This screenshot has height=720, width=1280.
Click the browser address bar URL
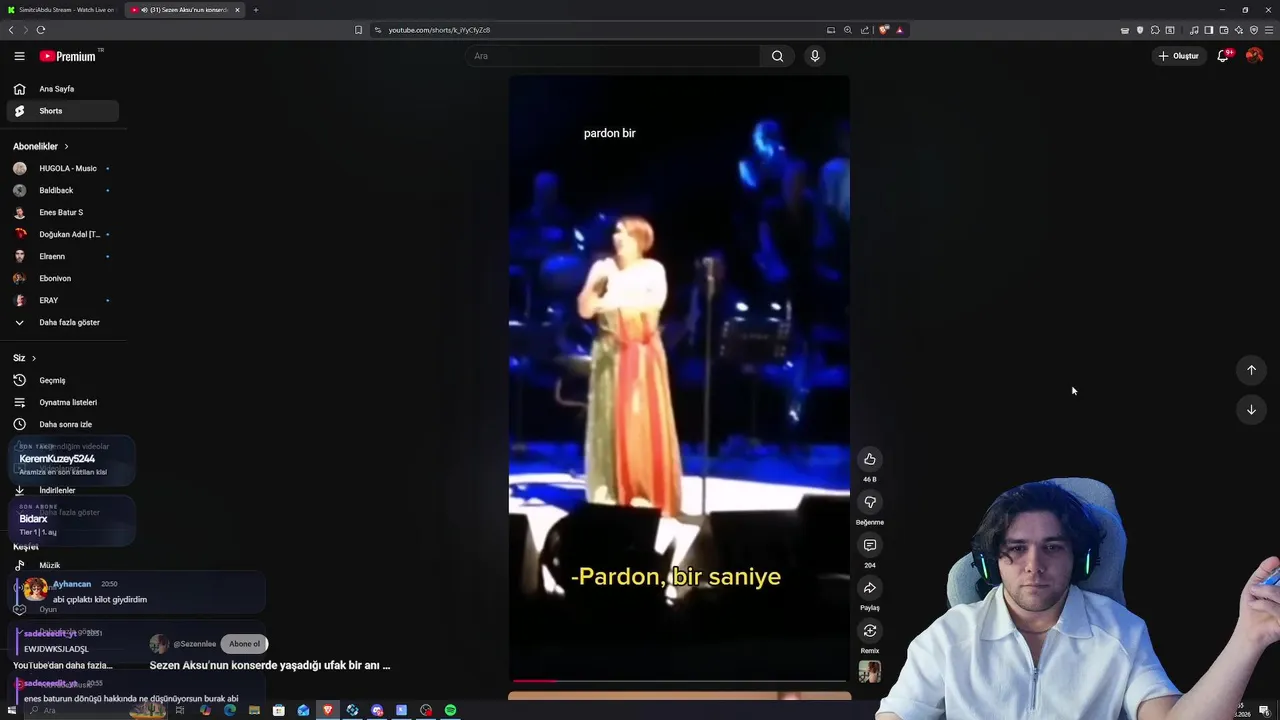pyautogui.click(x=439, y=30)
